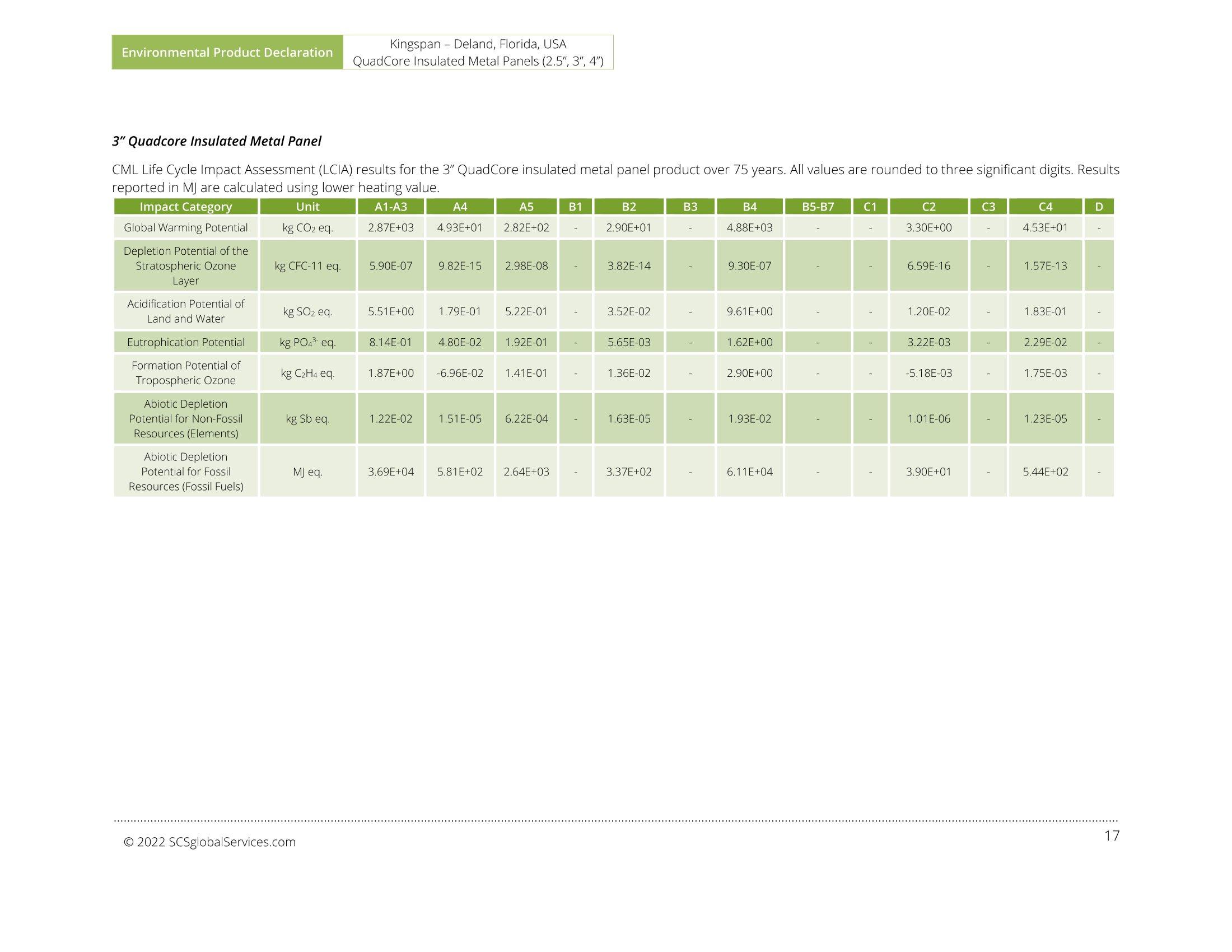The width and height of the screenshot is (1232, 952).
Task: Click the value 9.61E+00
Action: [750, 311]
